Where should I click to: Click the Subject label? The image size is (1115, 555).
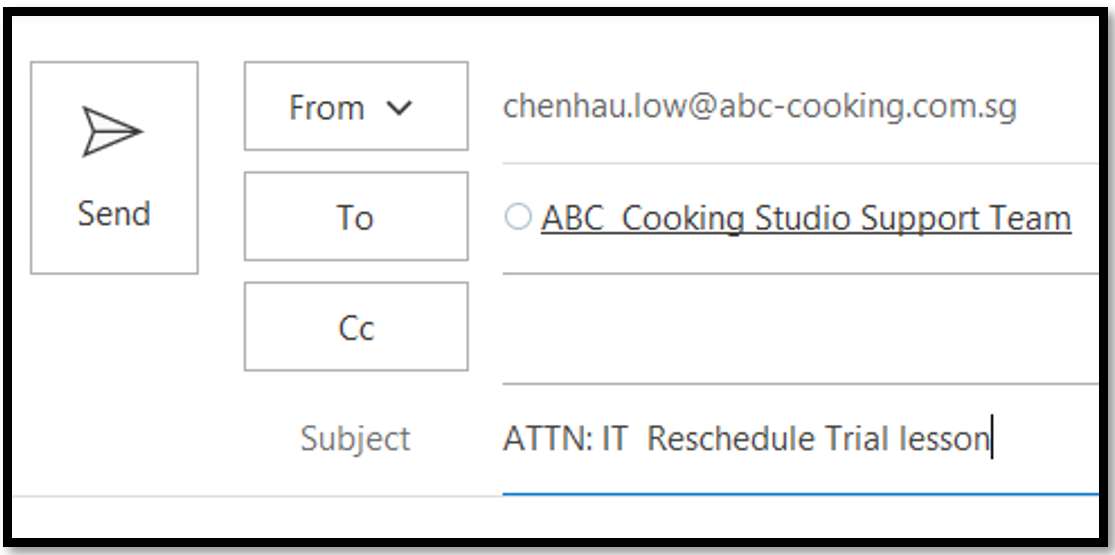pyautogui.click(x=356, y=439)
